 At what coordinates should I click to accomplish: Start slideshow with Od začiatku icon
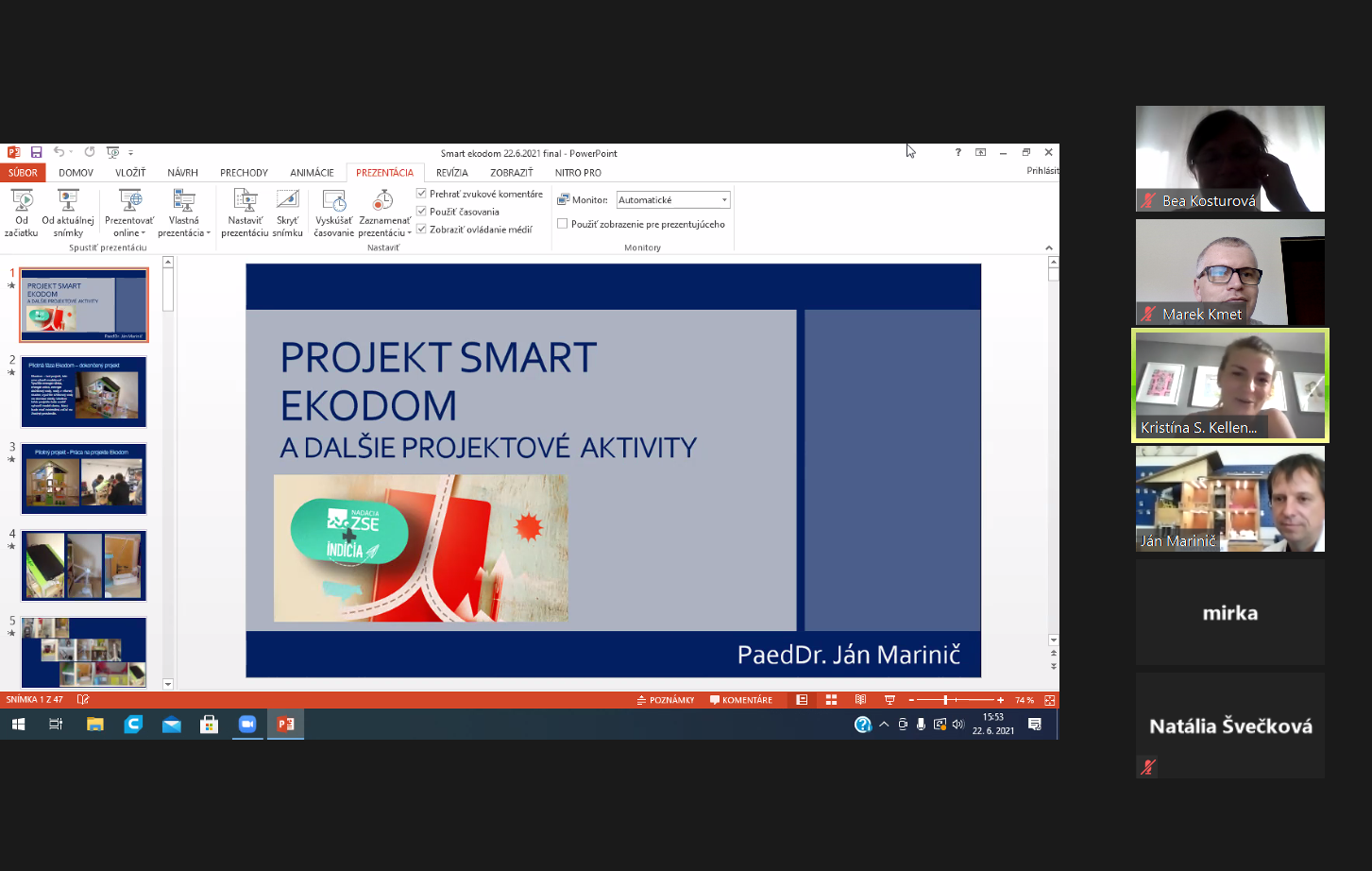pos(22,201)
